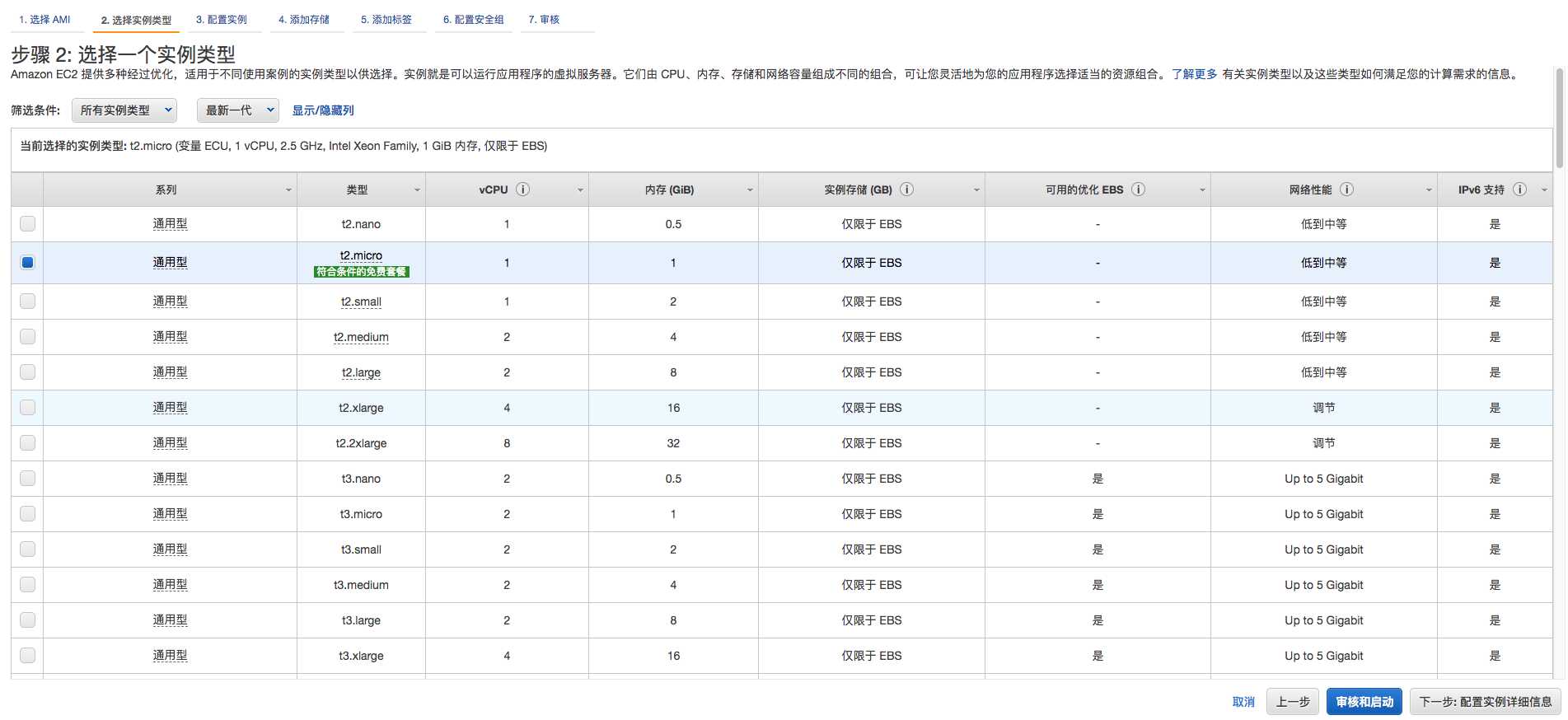Click the t3.medium type cell
Image resolution: width=1568 pixels, height=720 pixels.
point(361,585)
